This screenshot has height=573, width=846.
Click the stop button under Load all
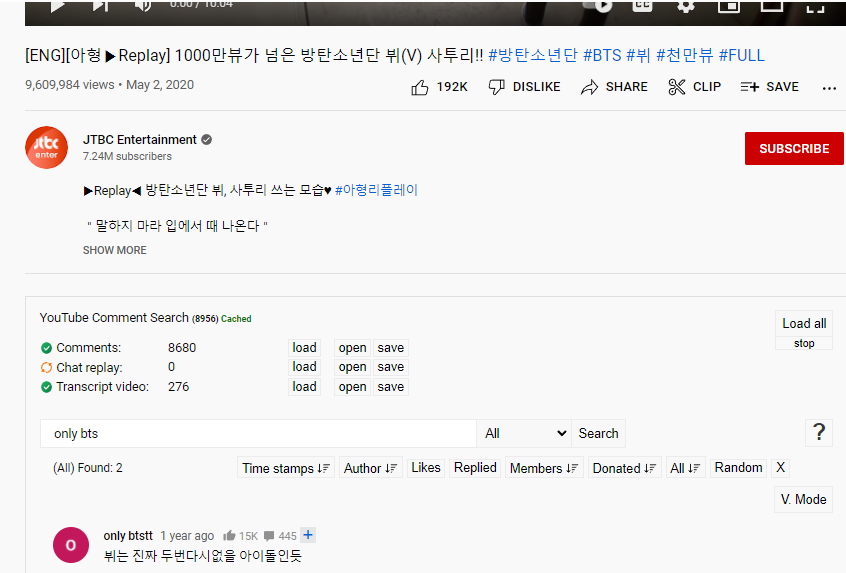pos(804,343)
